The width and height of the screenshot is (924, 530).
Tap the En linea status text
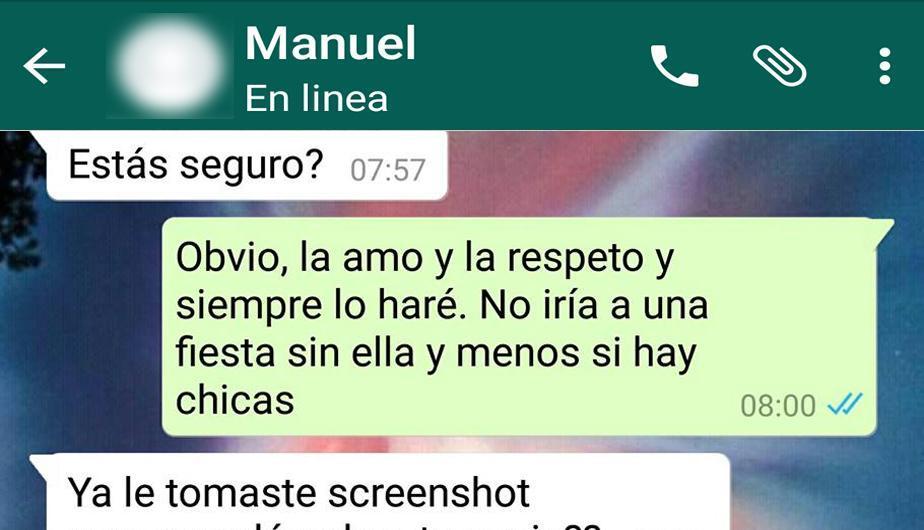coord(316,98)
